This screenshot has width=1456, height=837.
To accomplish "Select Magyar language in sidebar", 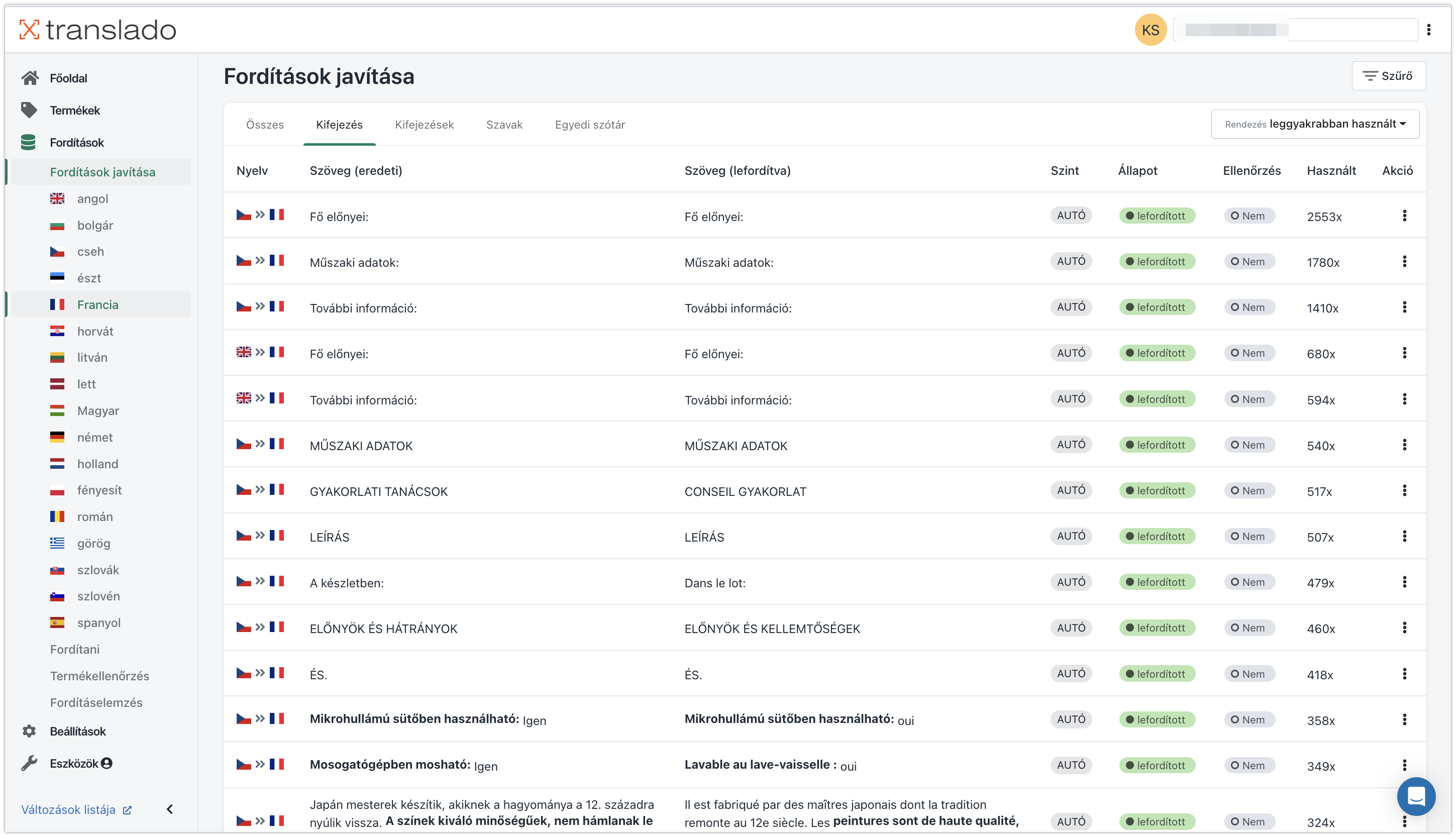I will click(x=97, y=410).
